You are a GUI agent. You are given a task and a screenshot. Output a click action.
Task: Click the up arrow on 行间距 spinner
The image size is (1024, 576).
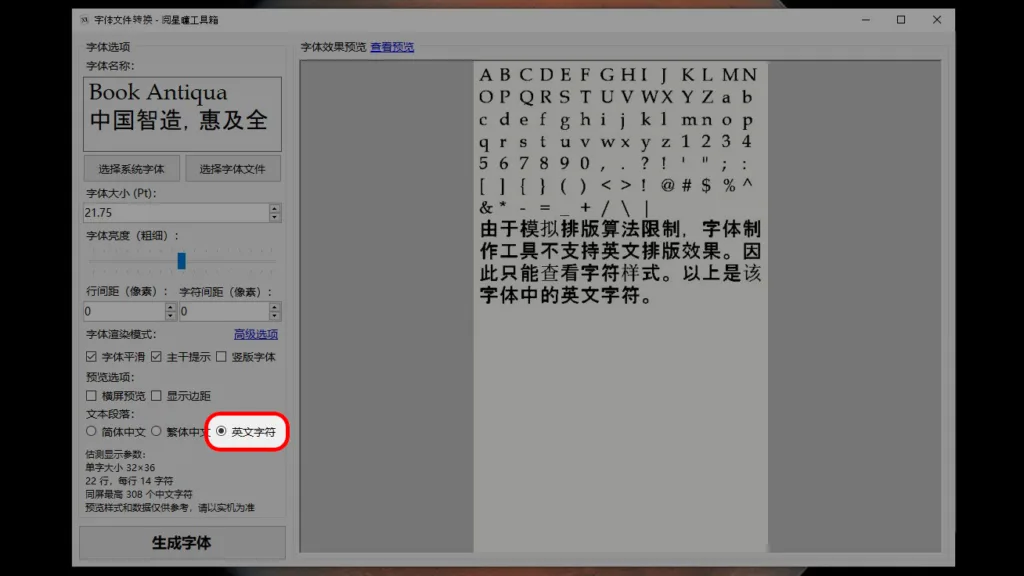point(171,306)
